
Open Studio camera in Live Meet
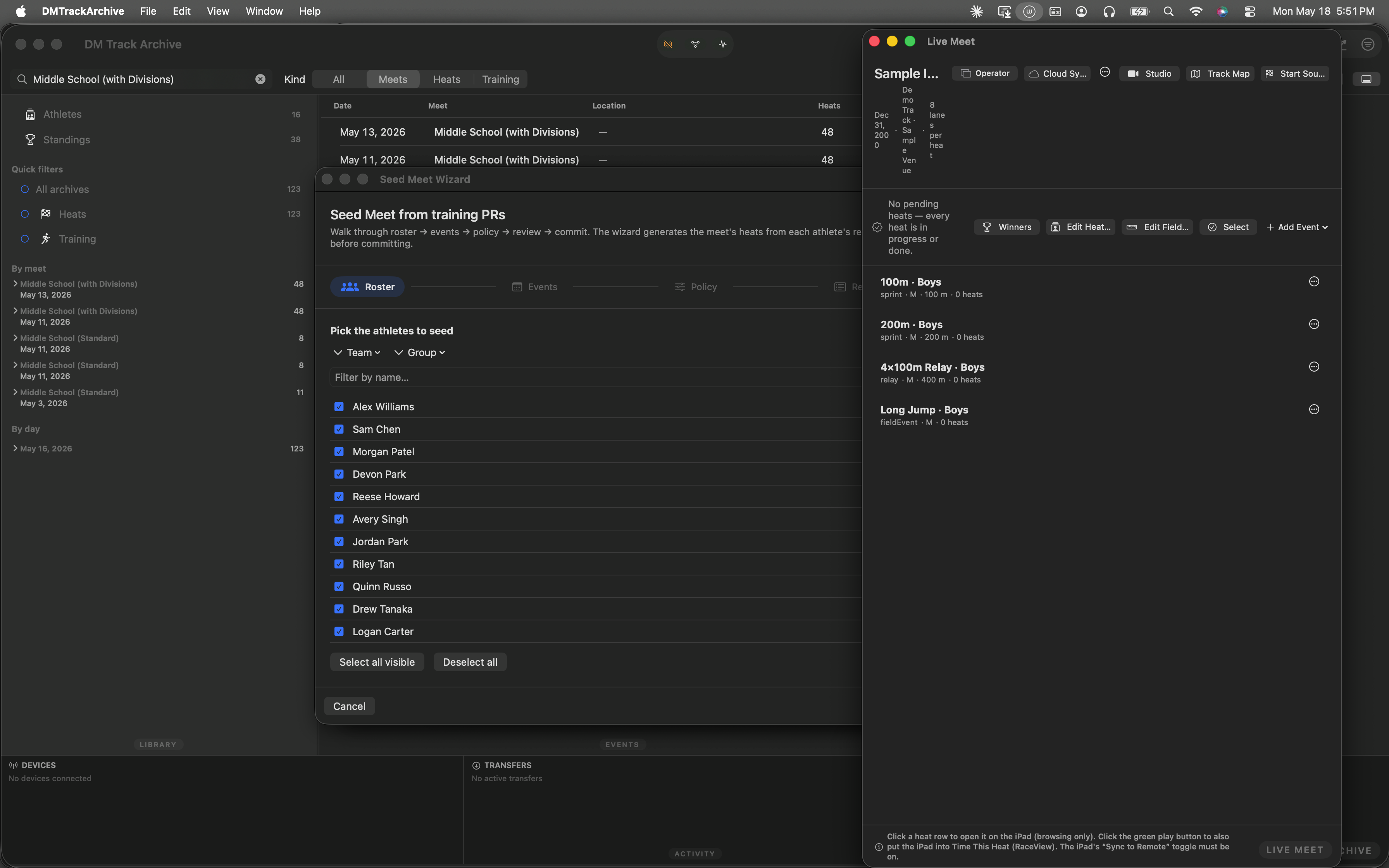coord(1149,74)
